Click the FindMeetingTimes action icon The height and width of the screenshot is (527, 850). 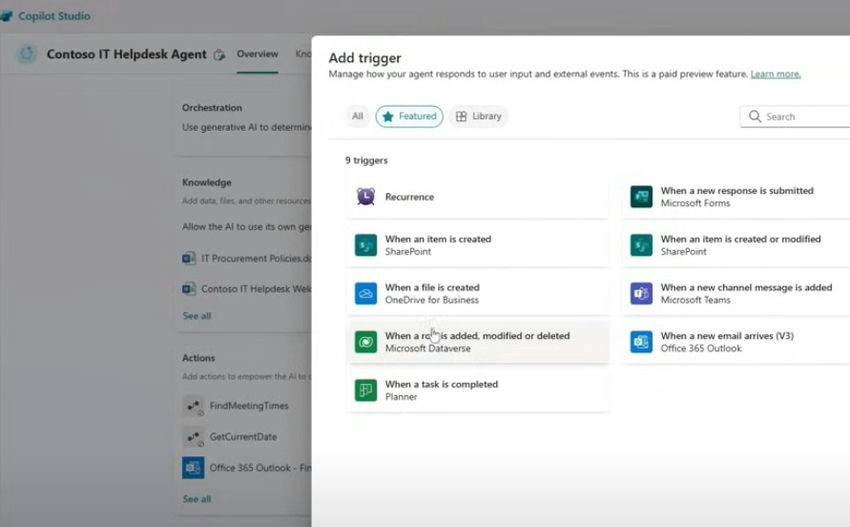(193, 406)
